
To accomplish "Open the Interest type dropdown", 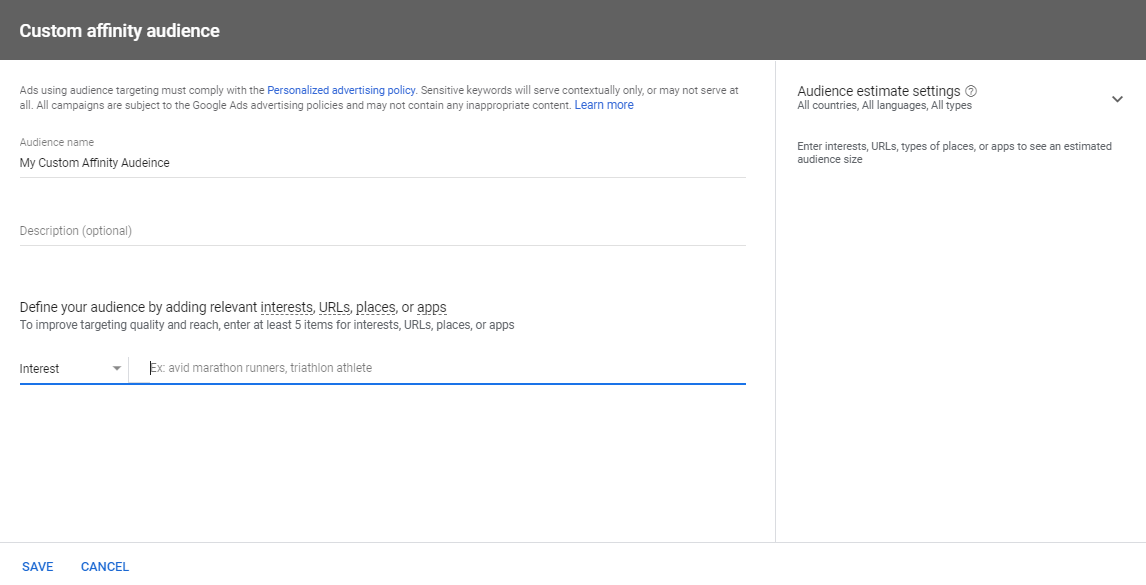I will [71, 369].
